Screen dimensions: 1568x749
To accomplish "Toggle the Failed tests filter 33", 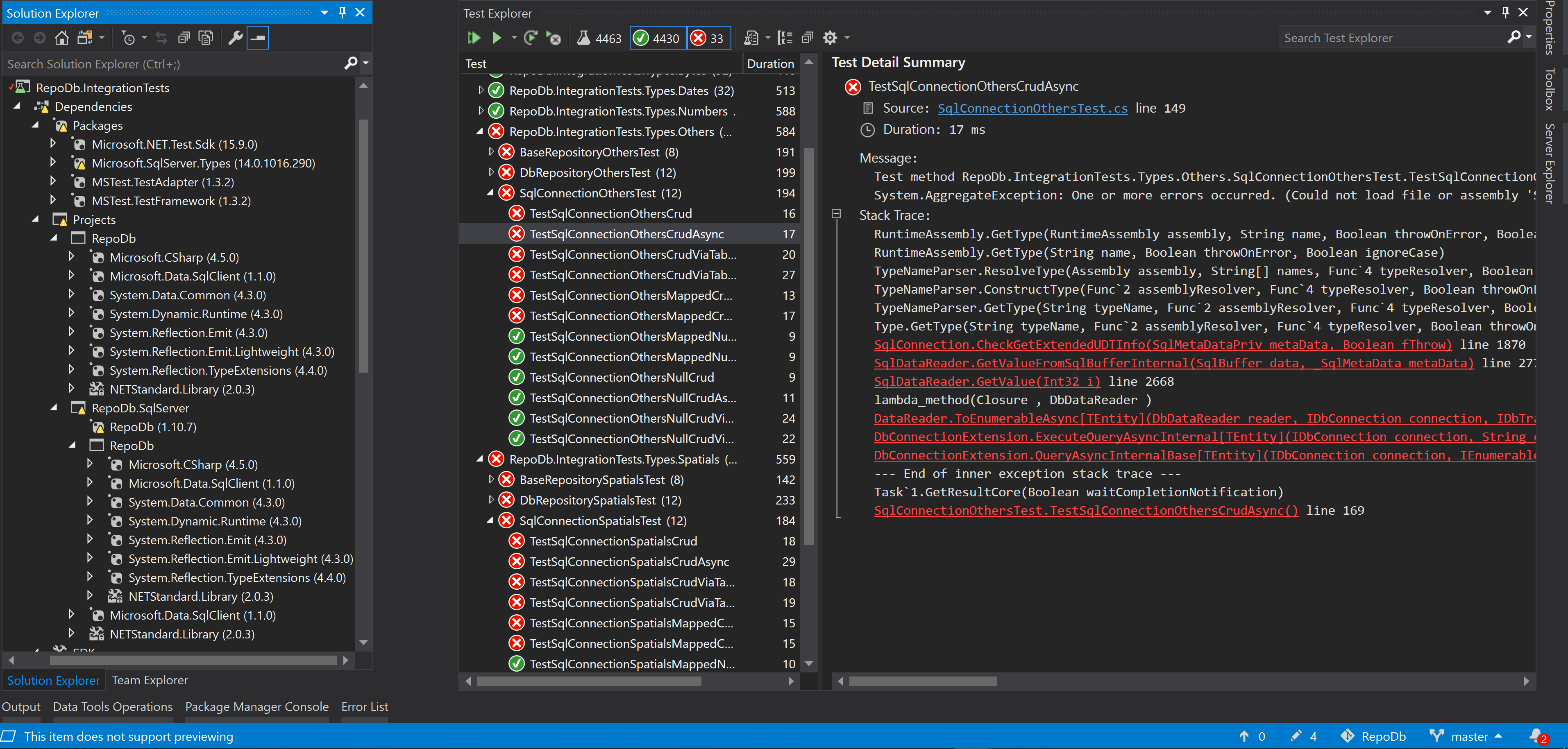I will [x=708, y=38].
